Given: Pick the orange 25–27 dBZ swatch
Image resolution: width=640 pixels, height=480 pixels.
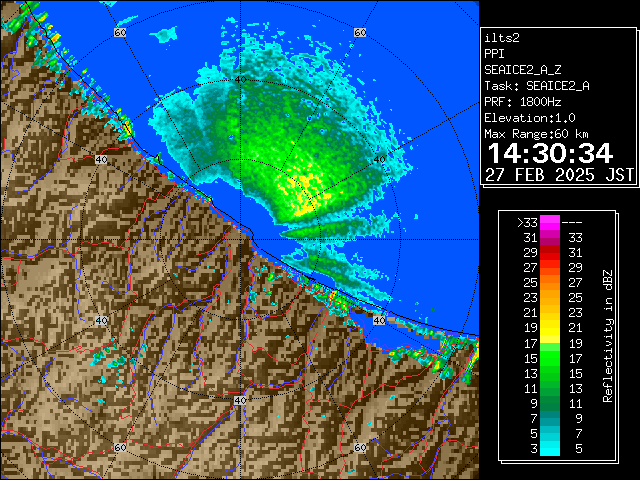Looking at the screenshot, I should click(x=550, y=283).
